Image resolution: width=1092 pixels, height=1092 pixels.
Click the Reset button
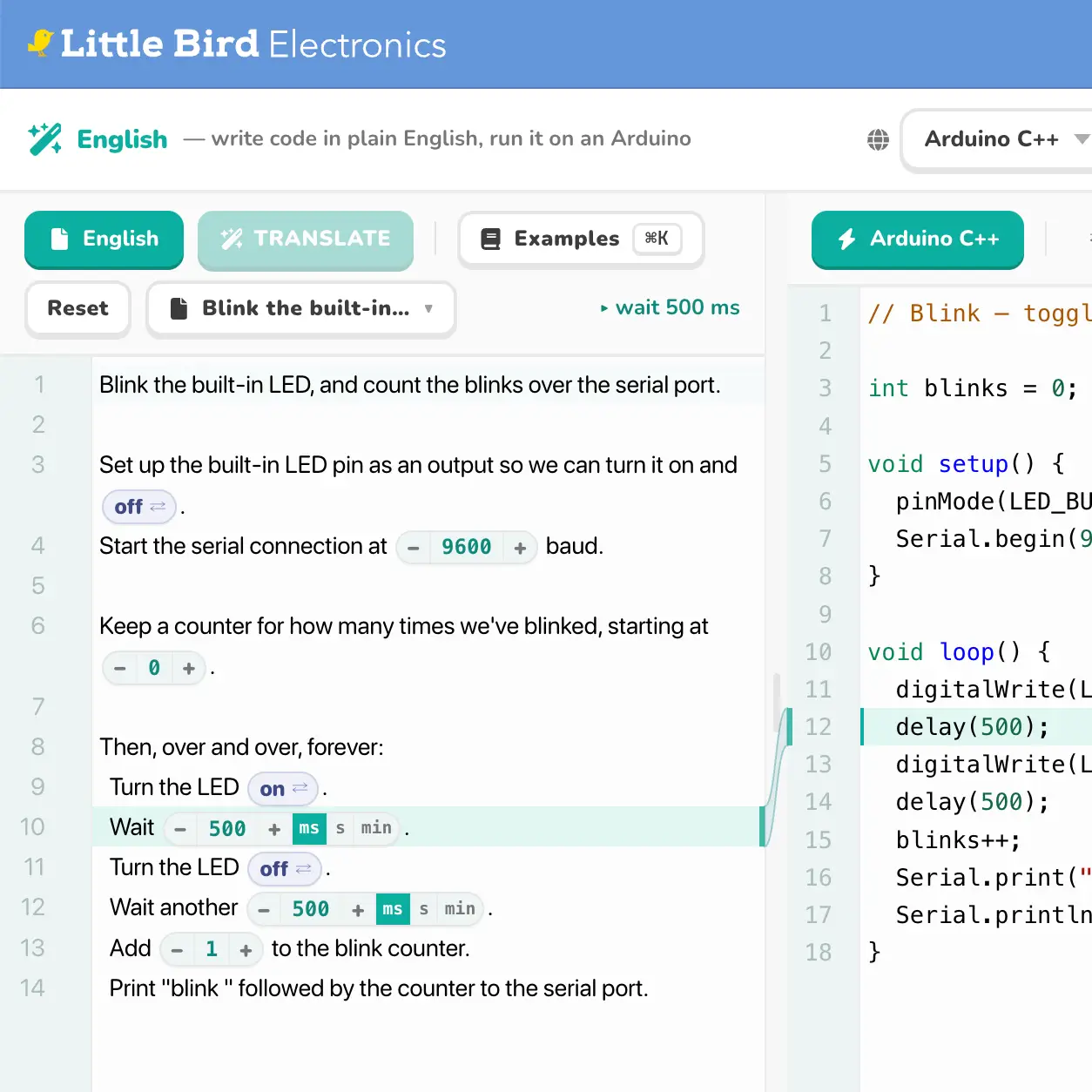[x=78, y=308]
